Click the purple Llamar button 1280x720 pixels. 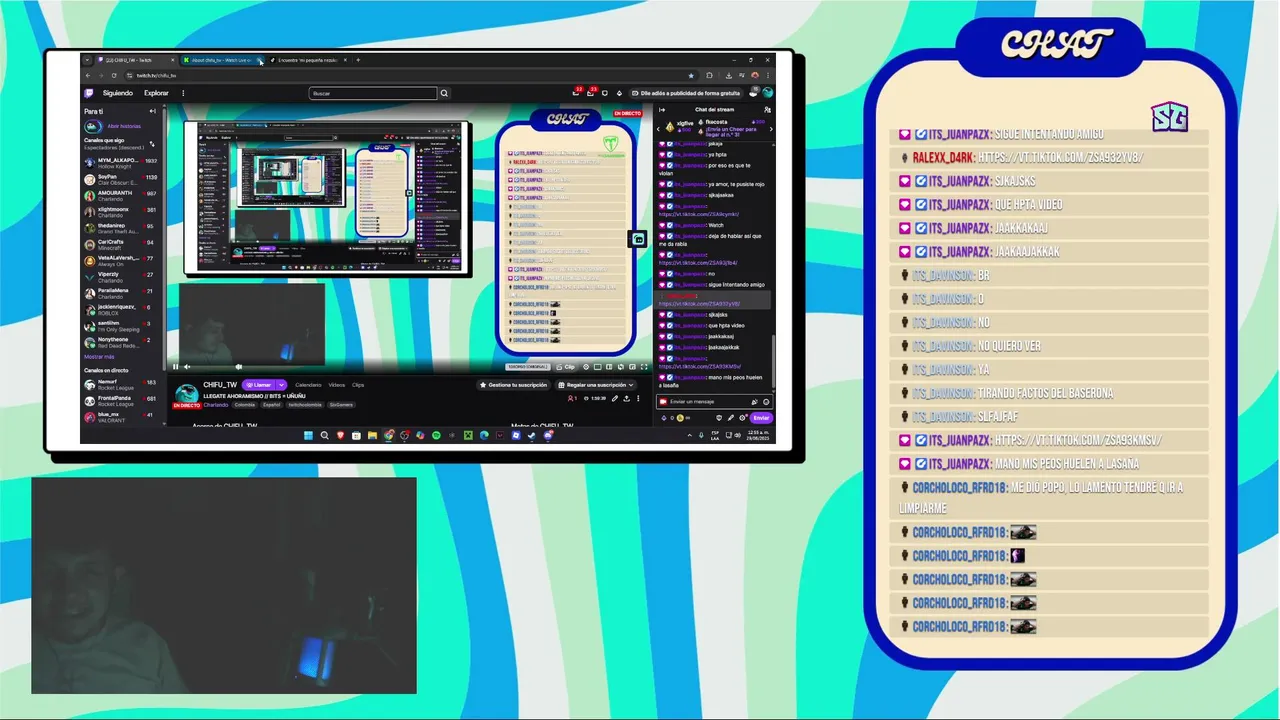tap(258, 385)
